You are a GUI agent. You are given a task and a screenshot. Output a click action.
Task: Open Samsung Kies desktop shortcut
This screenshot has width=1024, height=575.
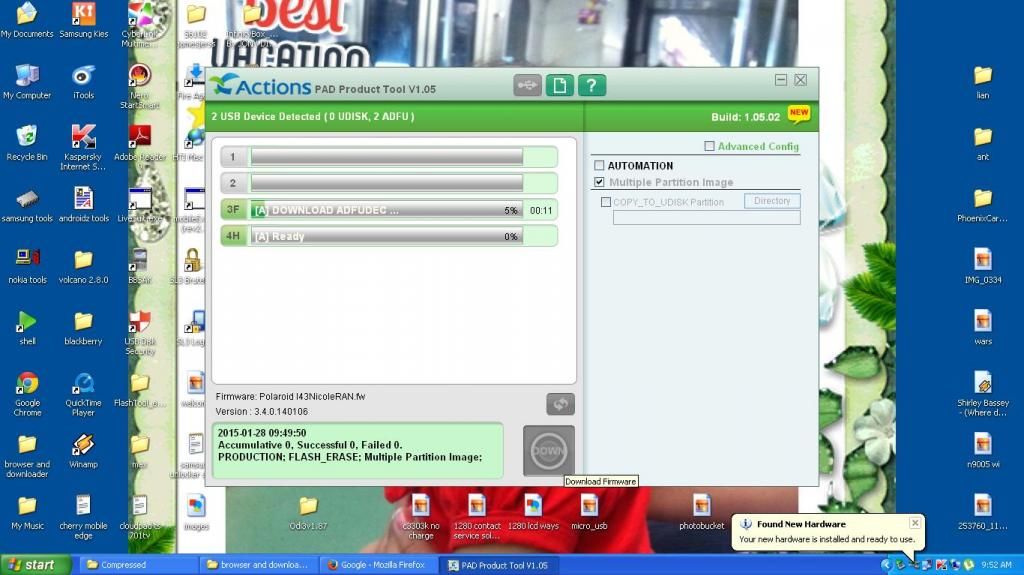coord(84,20)
